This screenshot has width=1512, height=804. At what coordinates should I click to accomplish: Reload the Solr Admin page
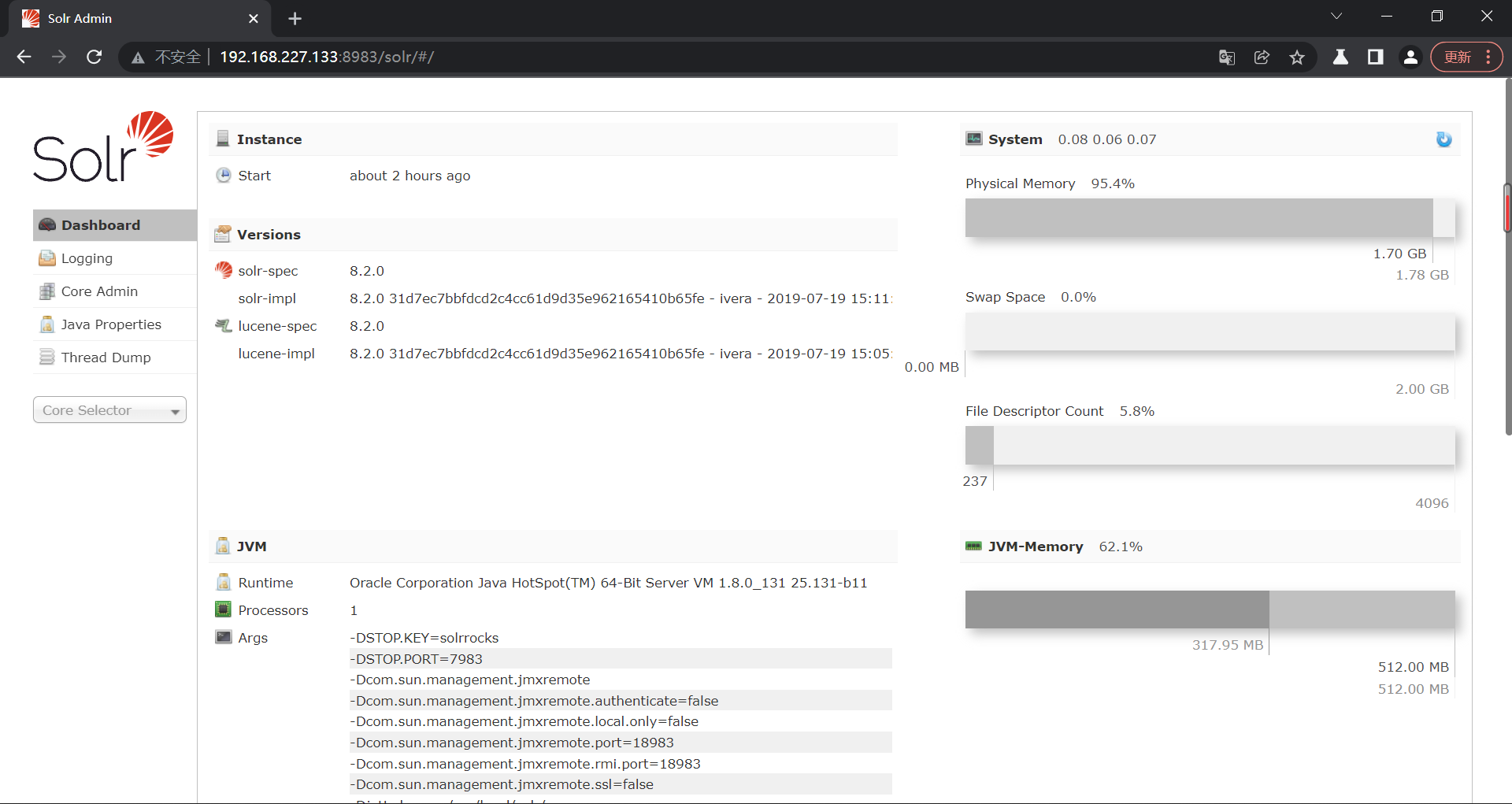94,57
